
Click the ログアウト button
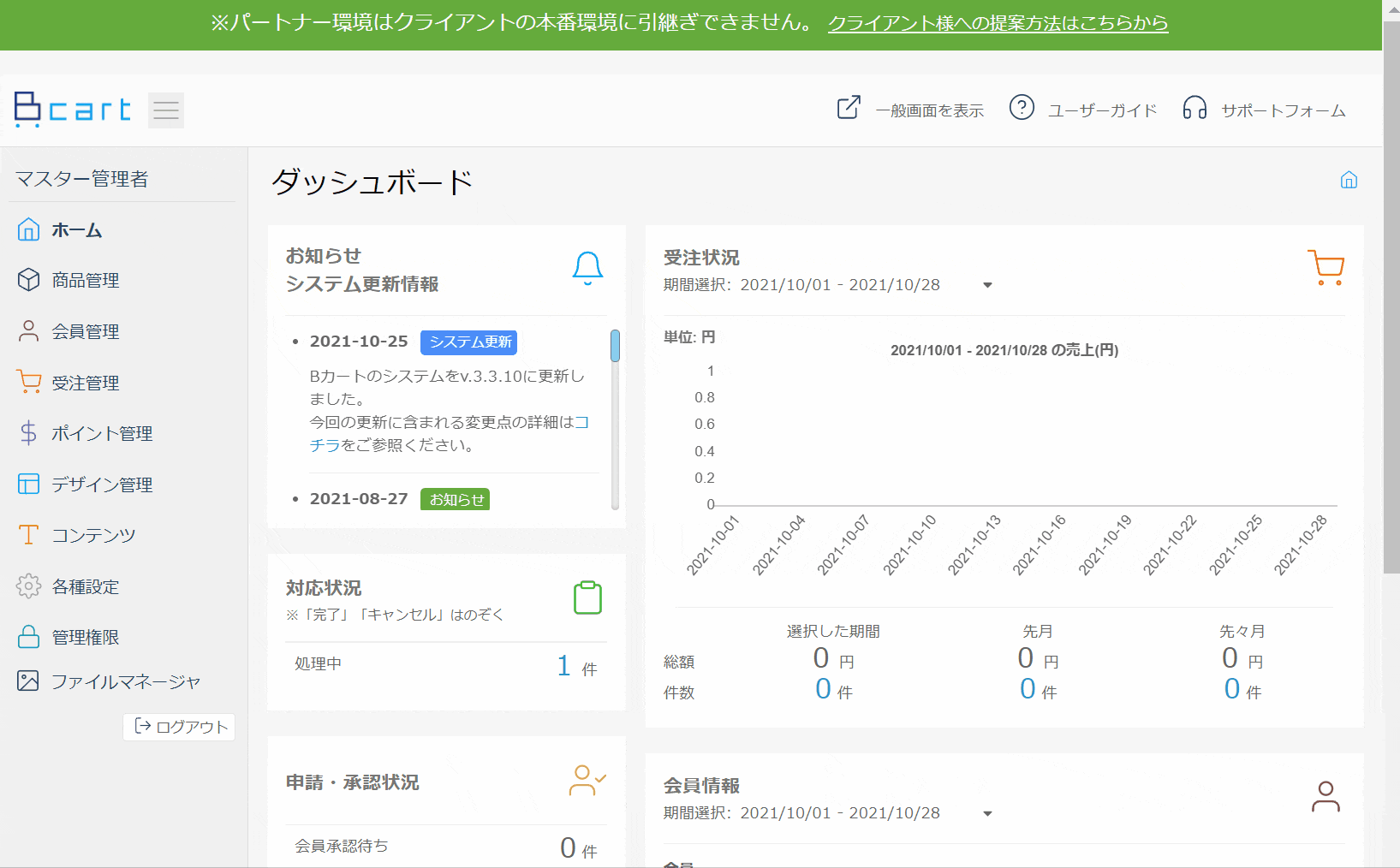coord(179,727)
